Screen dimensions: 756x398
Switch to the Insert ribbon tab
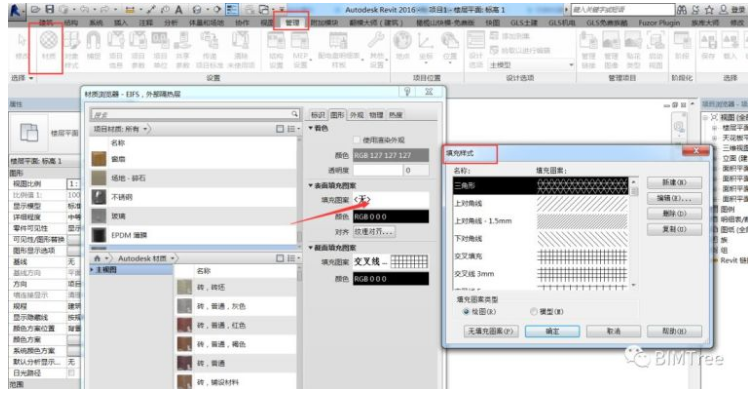[x=121, y=23]
